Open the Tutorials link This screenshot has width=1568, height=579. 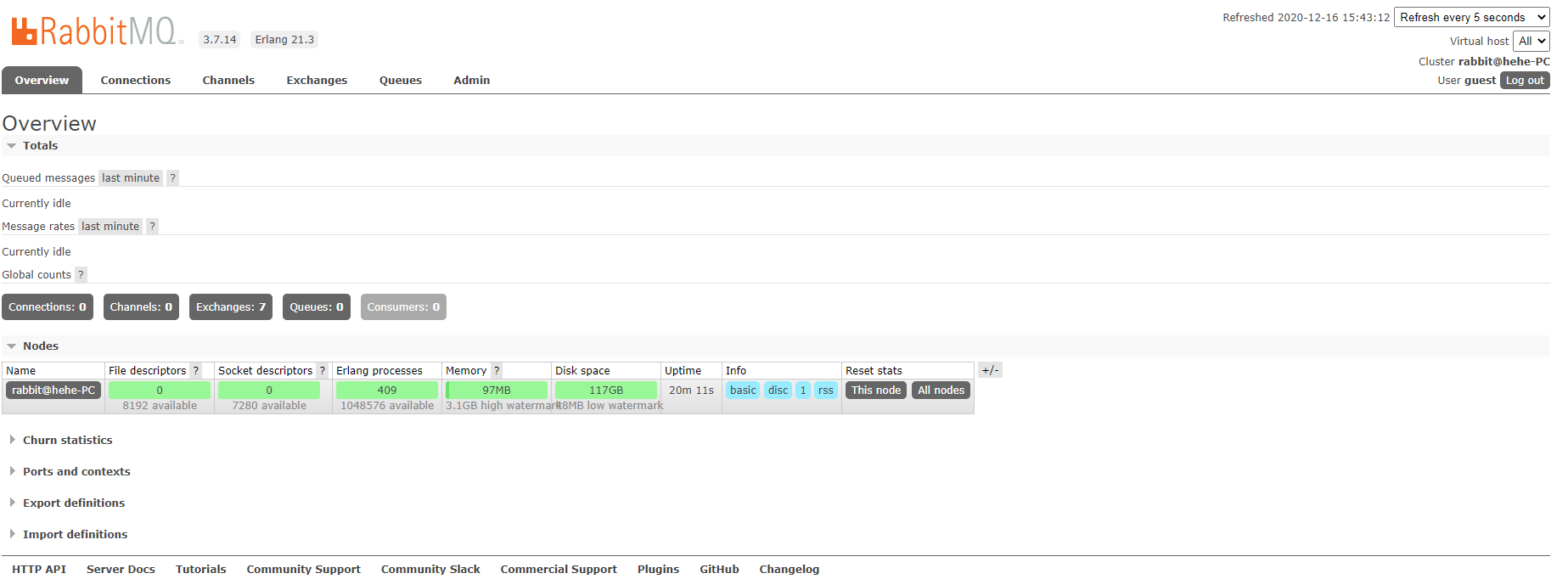(201, 569)
